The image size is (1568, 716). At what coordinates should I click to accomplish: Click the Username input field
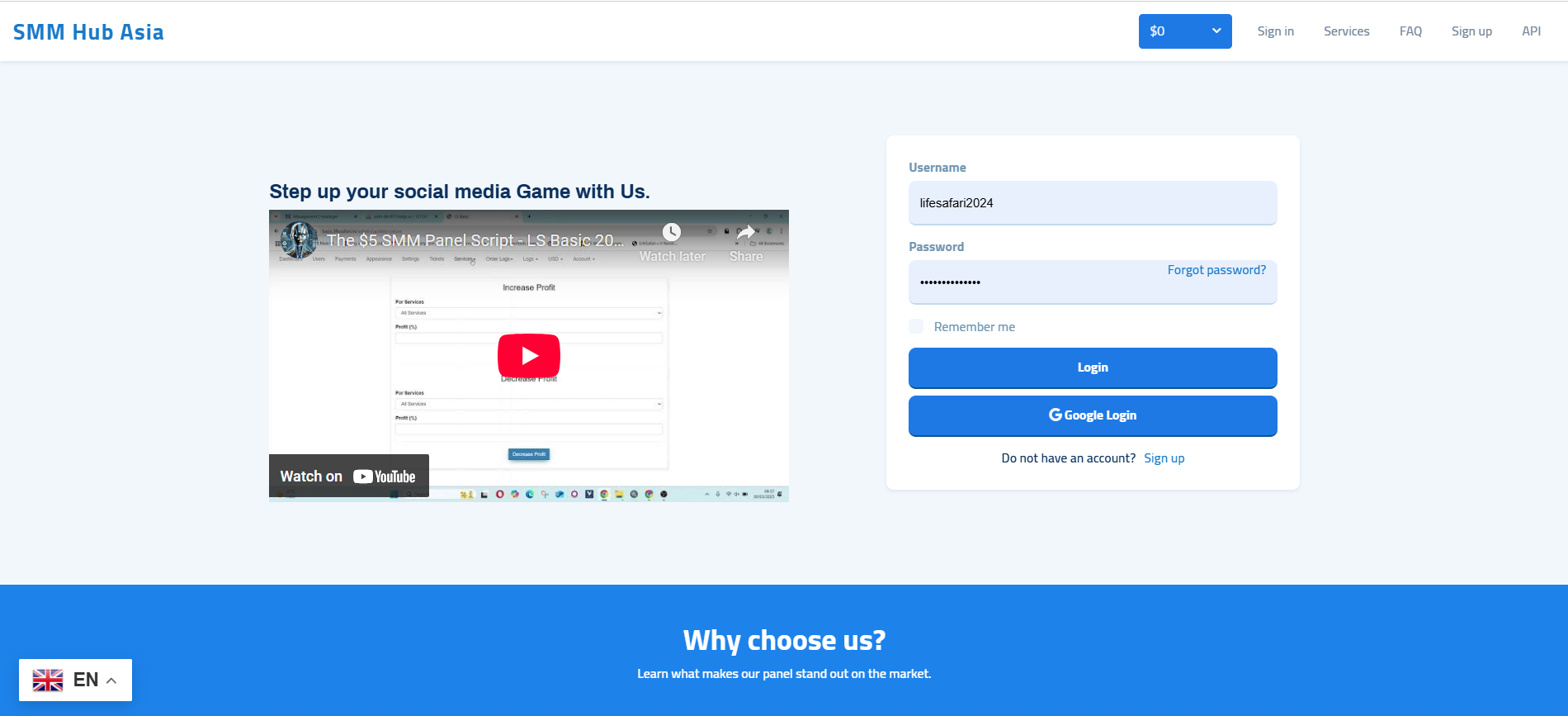coord(1092,203)
